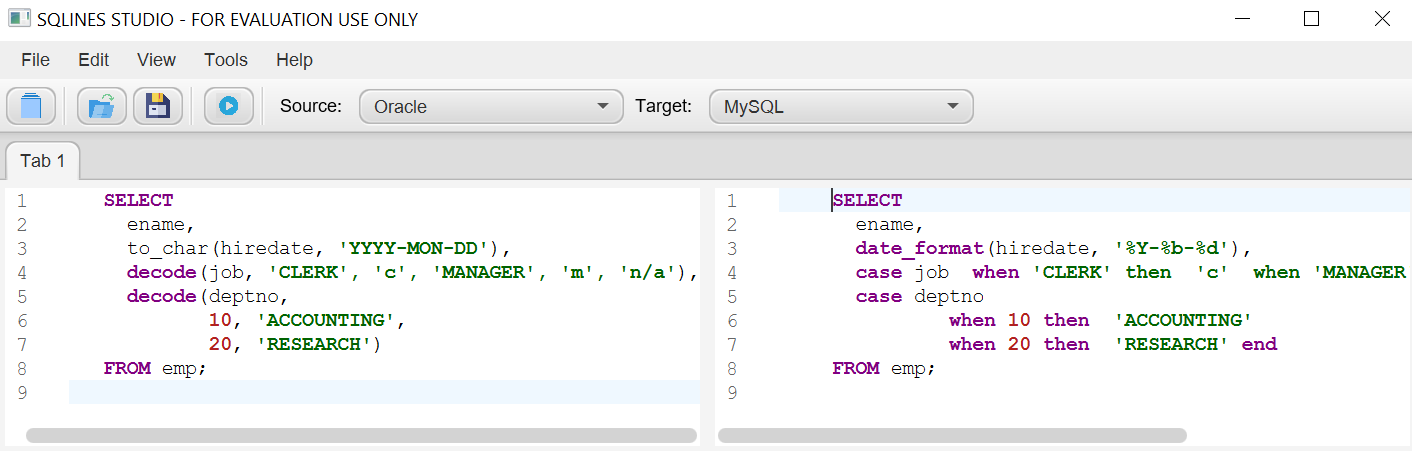The width and height of the screenshot is (1412, 451).
Task: Open the Source database dropdown
Action: coord(491,106)
